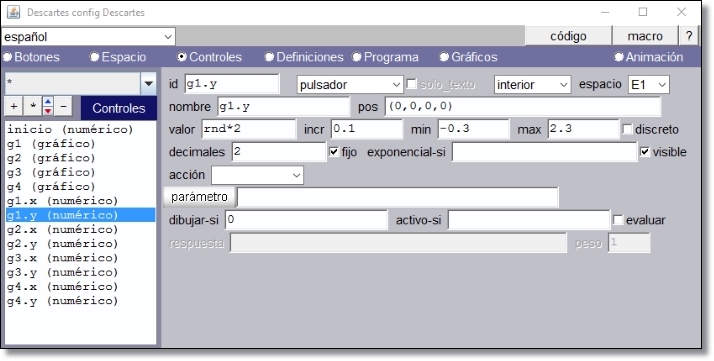Open the pulsador type dropdown
This screenshot has width=714, height=361.
click(350, 85)
